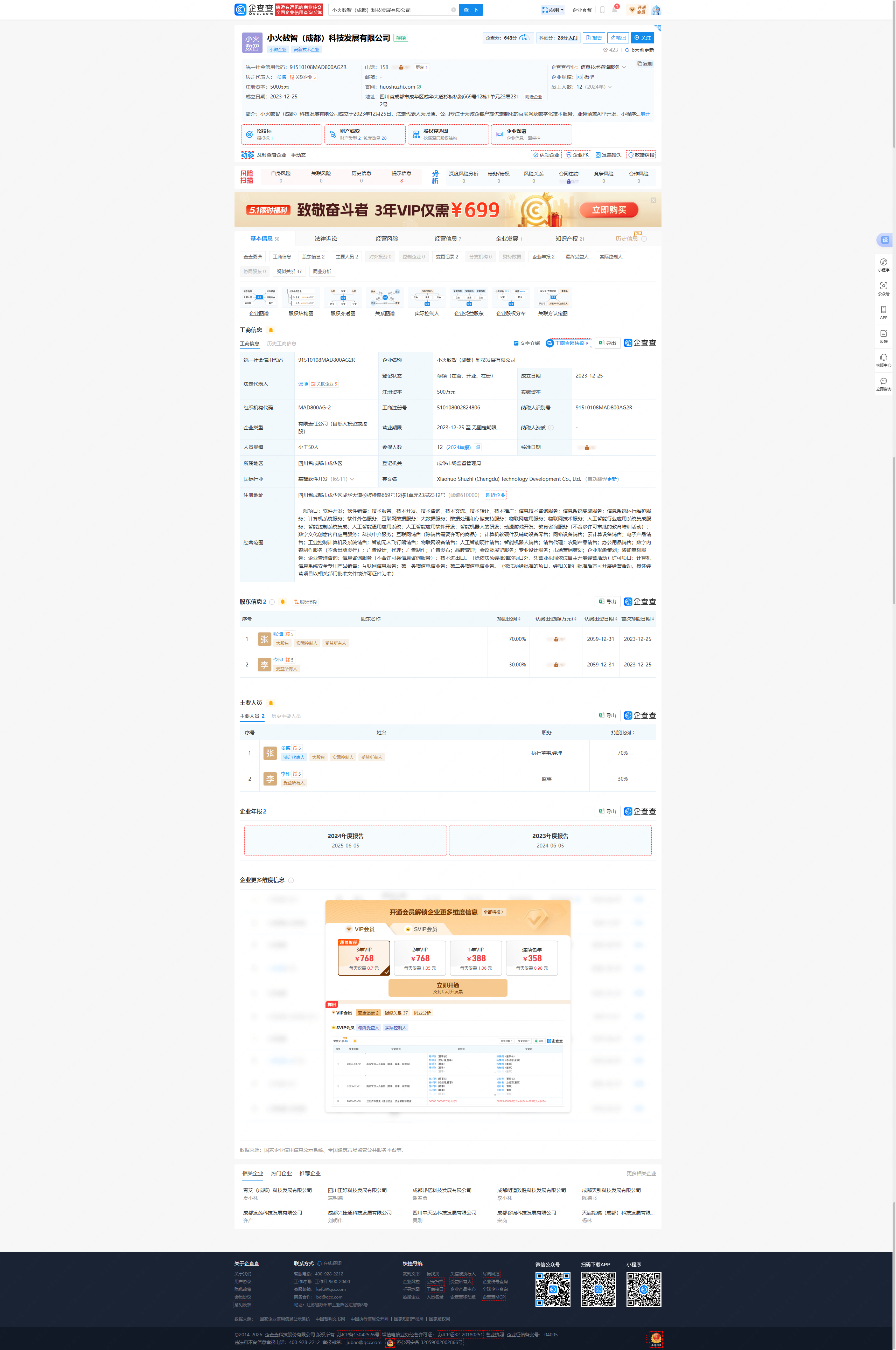Expand the company 简介 with 展开
This screenshot has width=896, height=1350.
[x=645, y=114]
